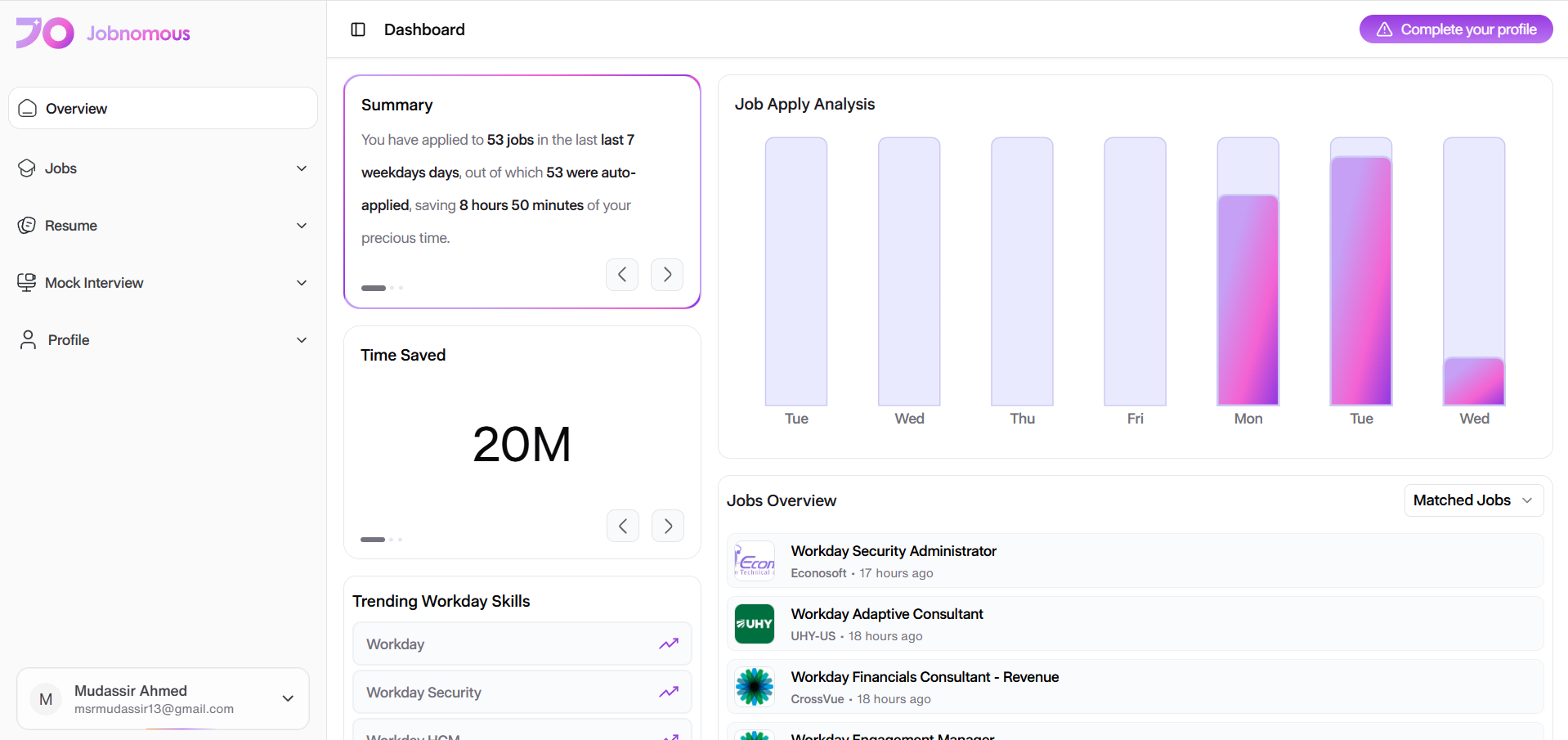Image resolution: width=1568 pixels, height=740 pixels.
Task: Click the Econosoft company logo
Action: pyautogui.click(x=755, y=561)
